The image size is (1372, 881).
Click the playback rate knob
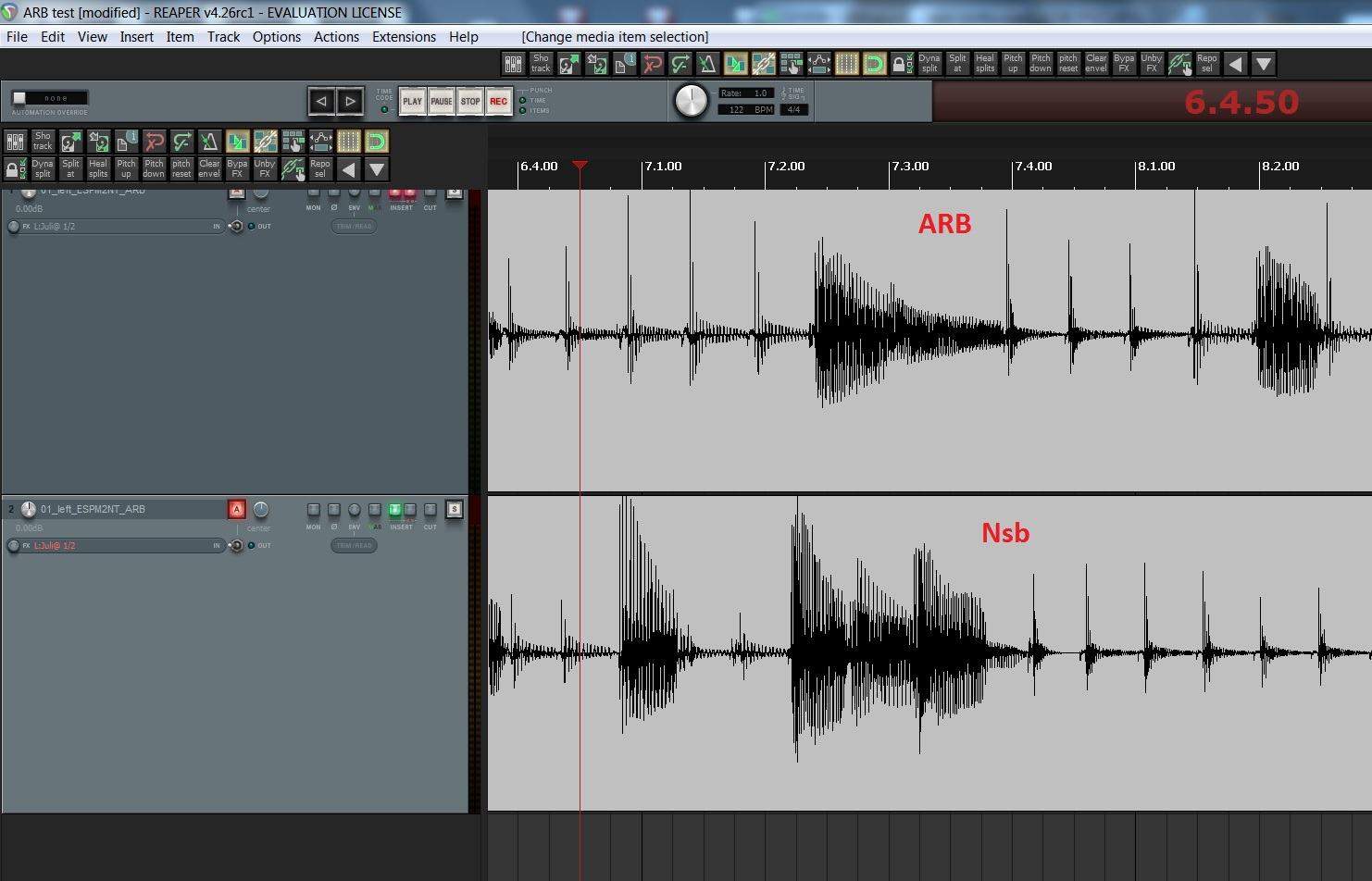click(691, 100)
